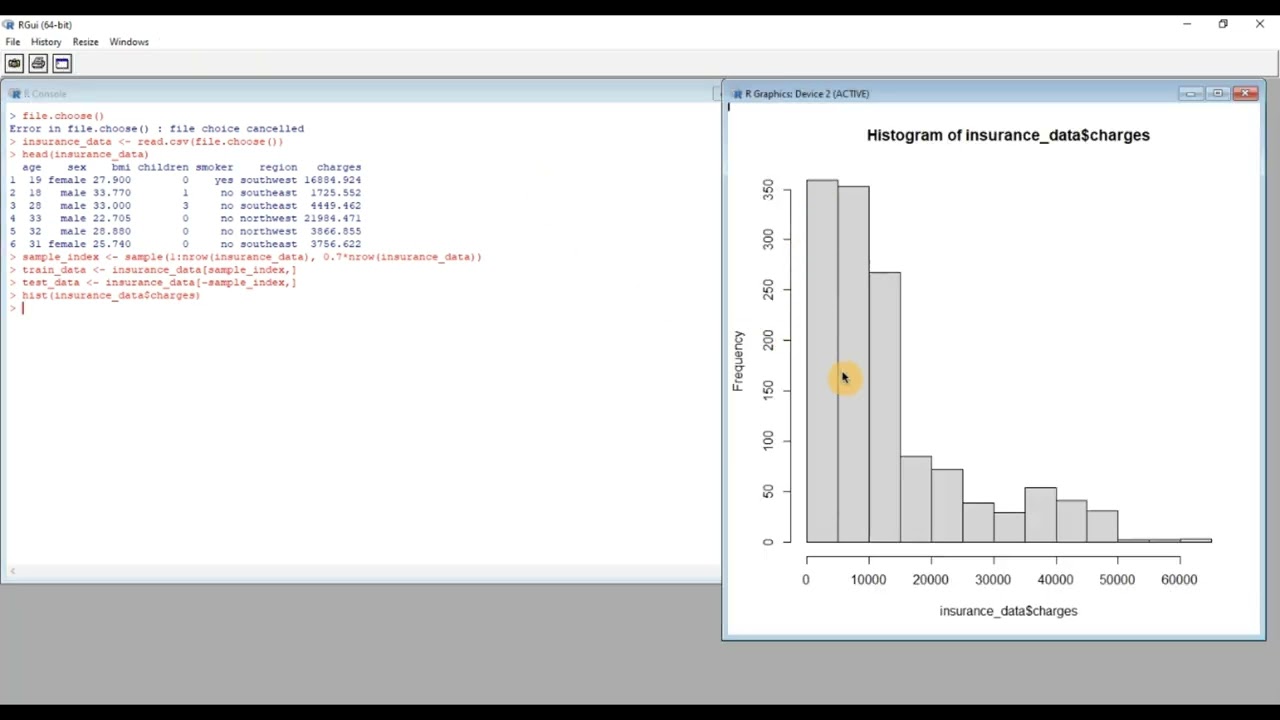Click the x-axis tick label 30000
1280x720 pixels.
pos(993,580)
